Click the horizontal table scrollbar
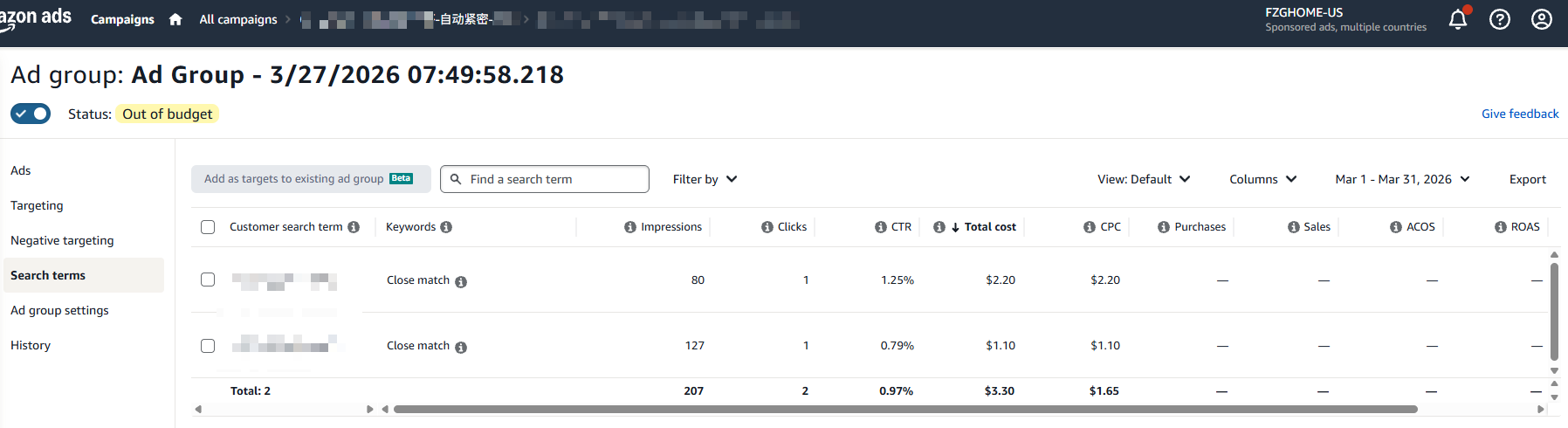 904,409
